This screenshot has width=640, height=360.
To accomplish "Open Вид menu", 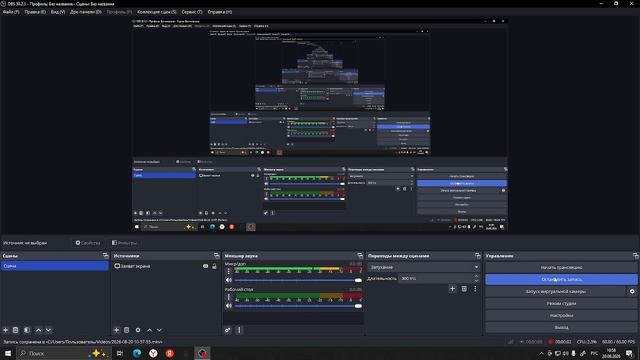I will tap(58, 12).
